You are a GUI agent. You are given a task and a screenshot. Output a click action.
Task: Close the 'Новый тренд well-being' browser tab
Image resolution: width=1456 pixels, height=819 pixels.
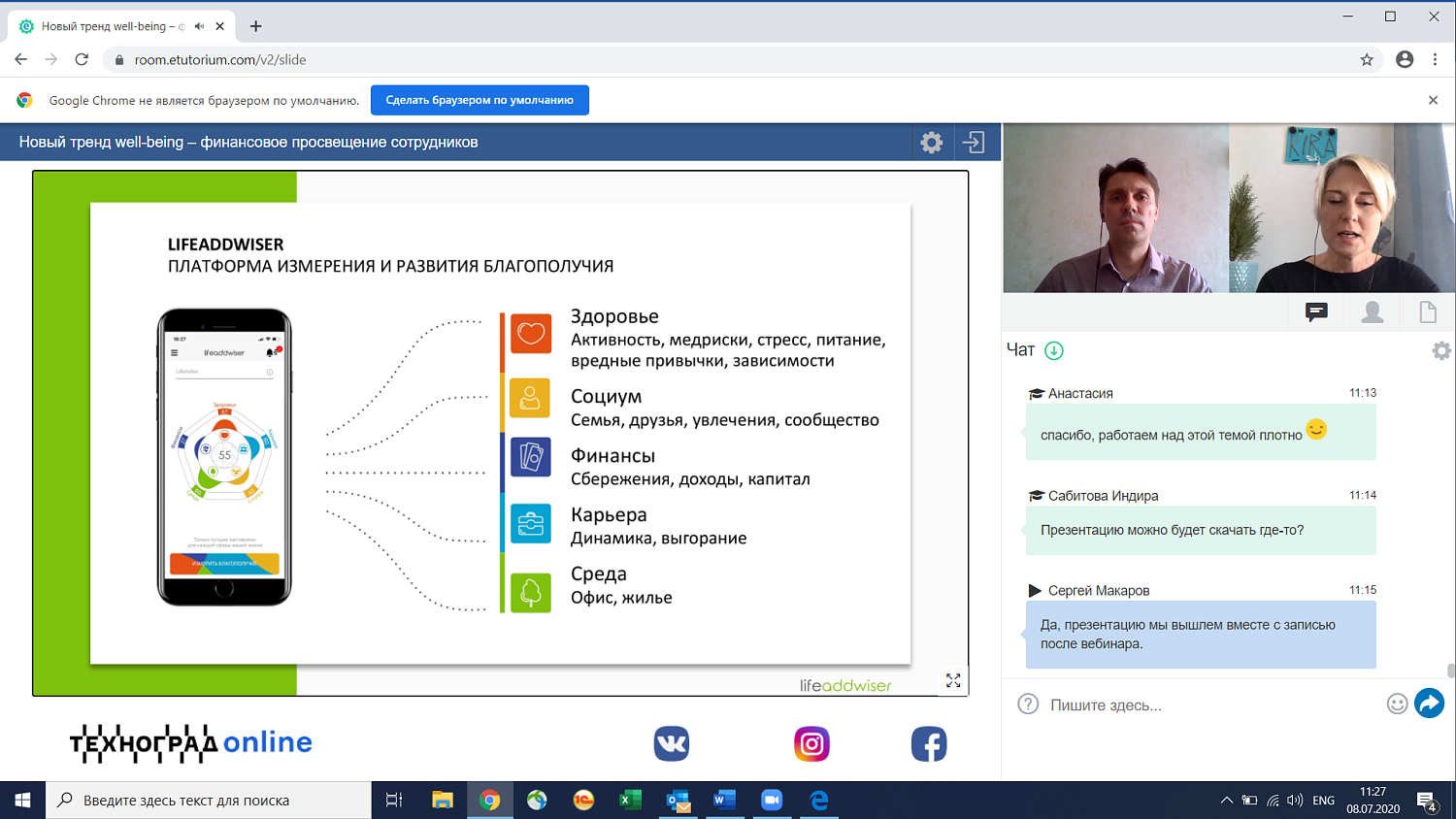pyautogui.click(x=219, y=26)
